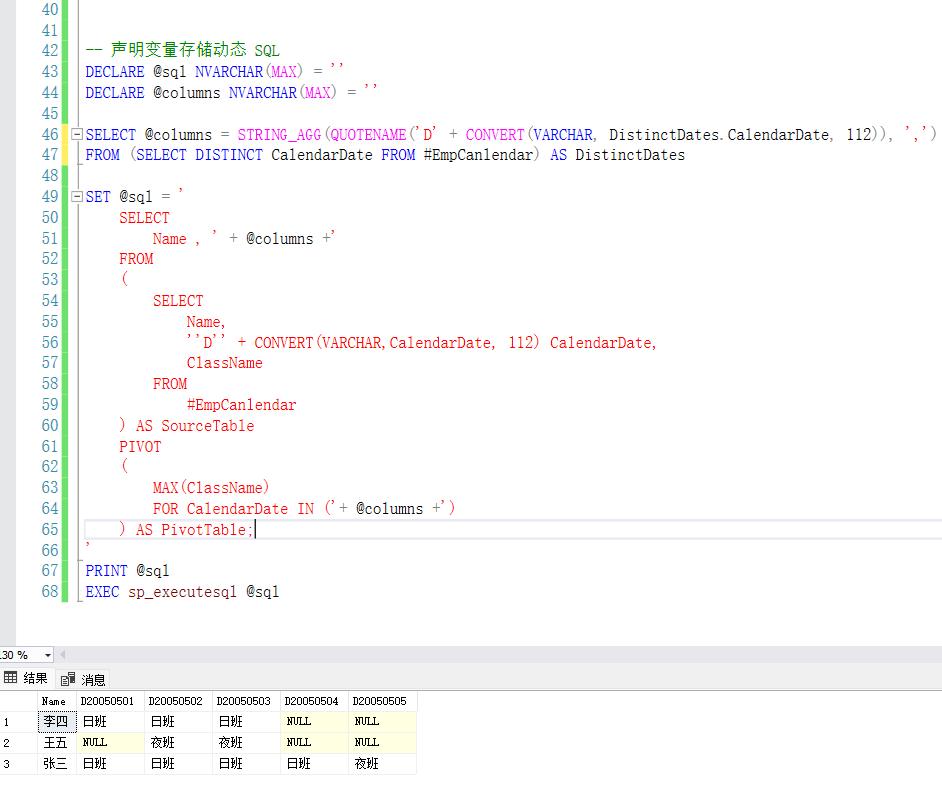Select row header number 1 in results
Screen dimensions: 942x793
18,722
